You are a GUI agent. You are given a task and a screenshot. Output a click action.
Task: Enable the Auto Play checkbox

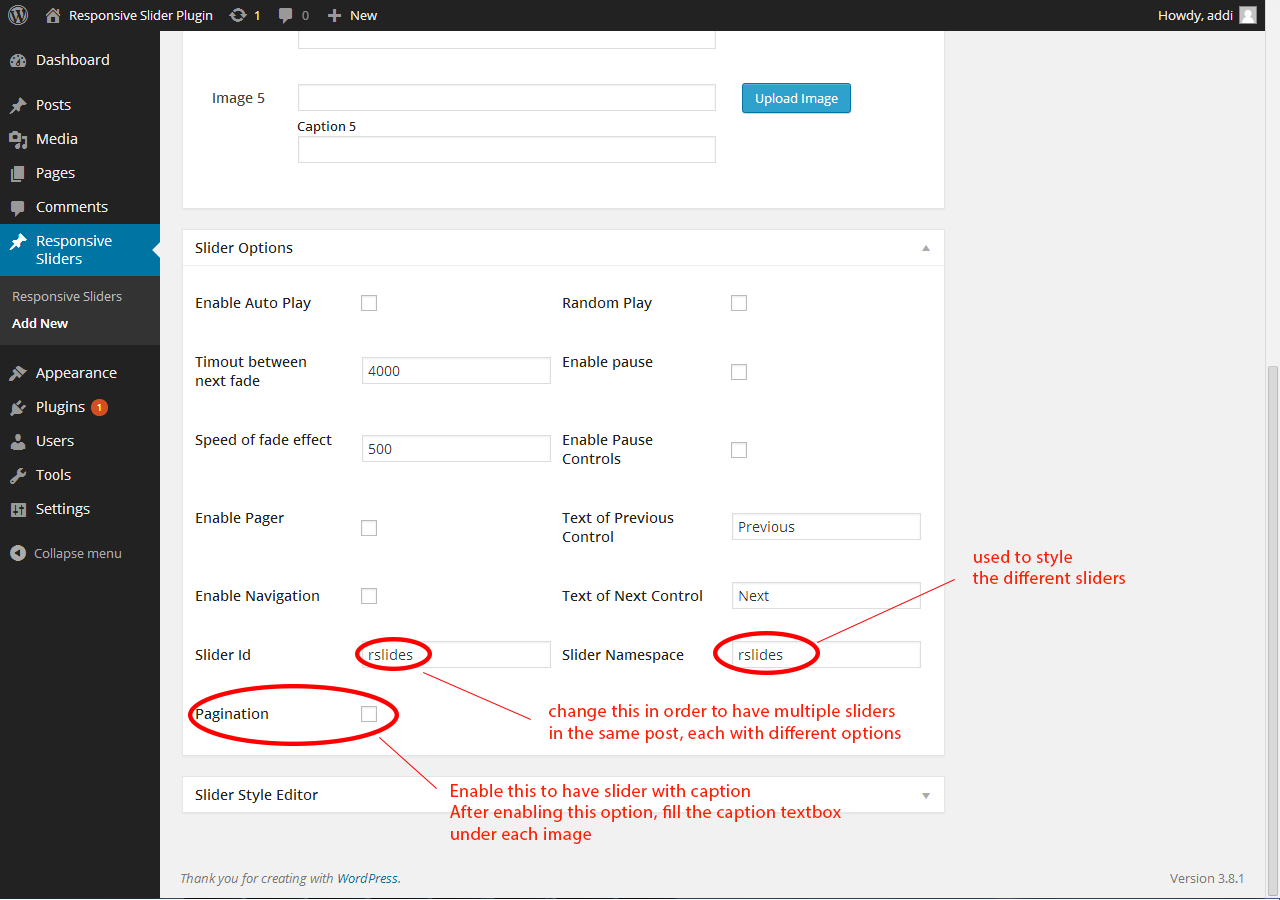click(x=369, y=303)
